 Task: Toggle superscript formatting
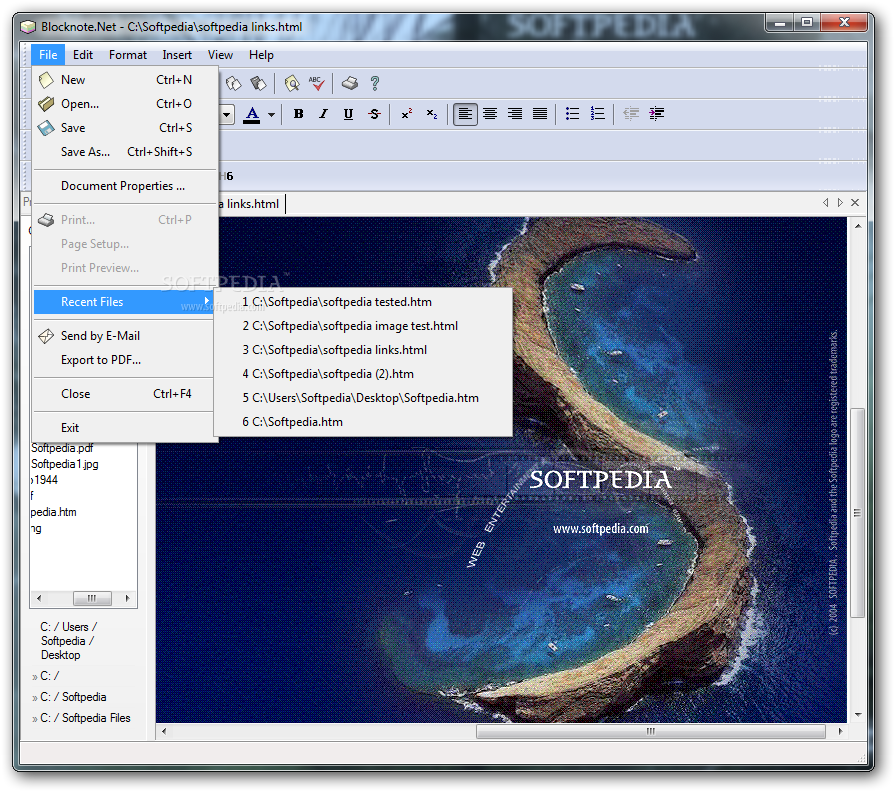click(x=407, y=114)
